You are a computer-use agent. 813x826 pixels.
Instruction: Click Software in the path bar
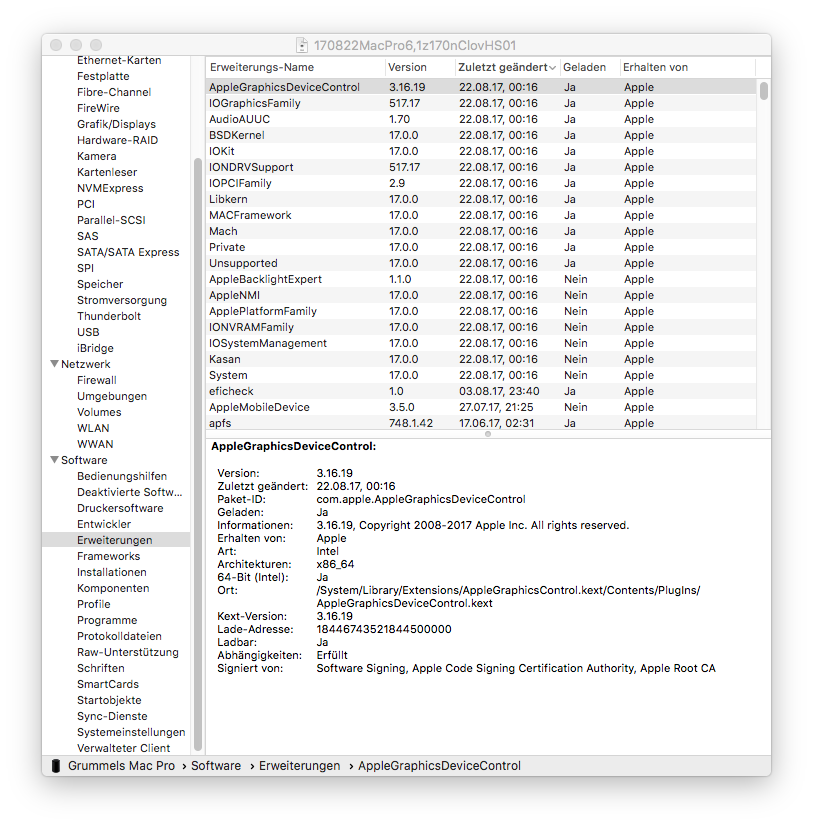[216, 765]
